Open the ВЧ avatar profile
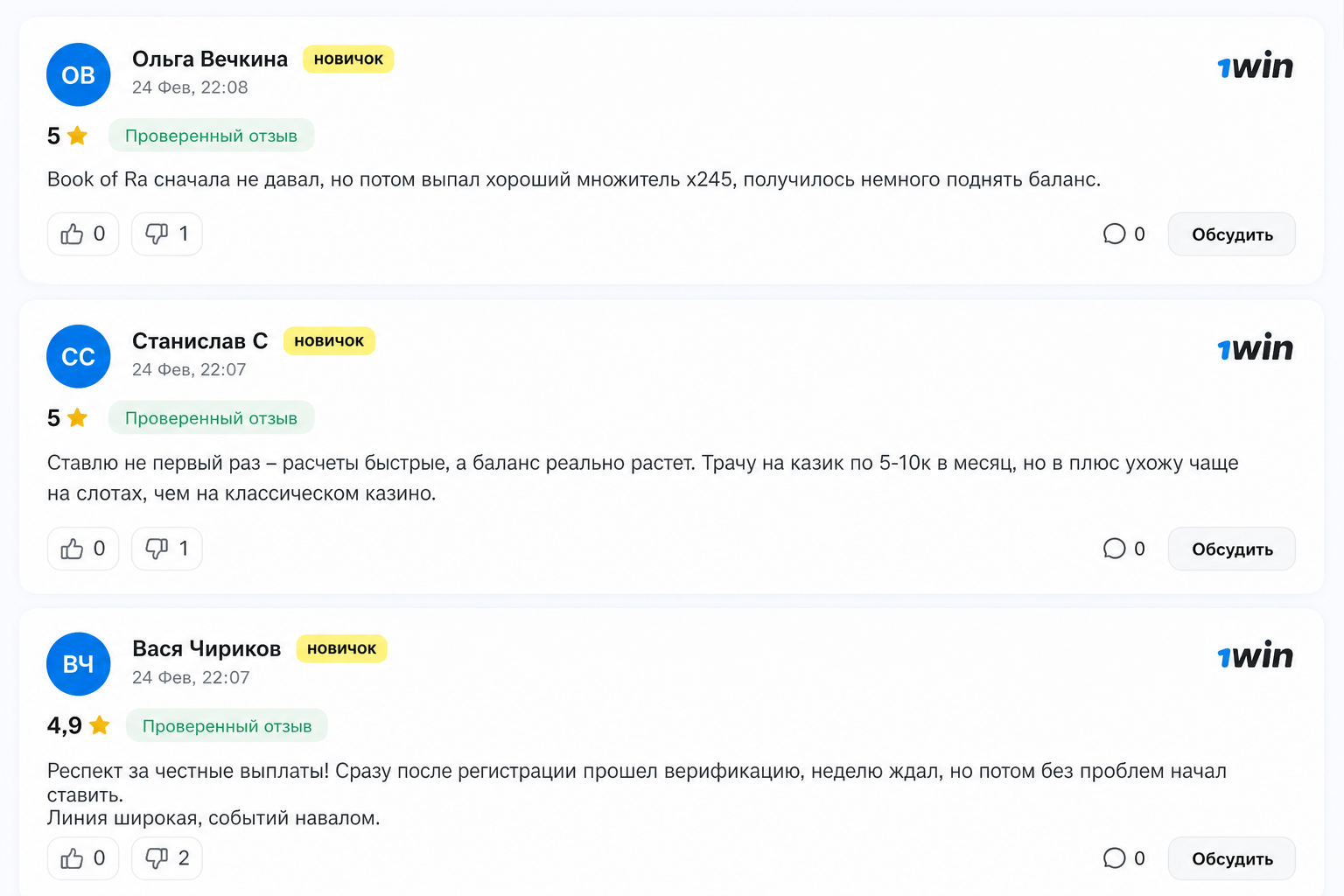Screen dimensions: 1344x896 coord(79,664)
